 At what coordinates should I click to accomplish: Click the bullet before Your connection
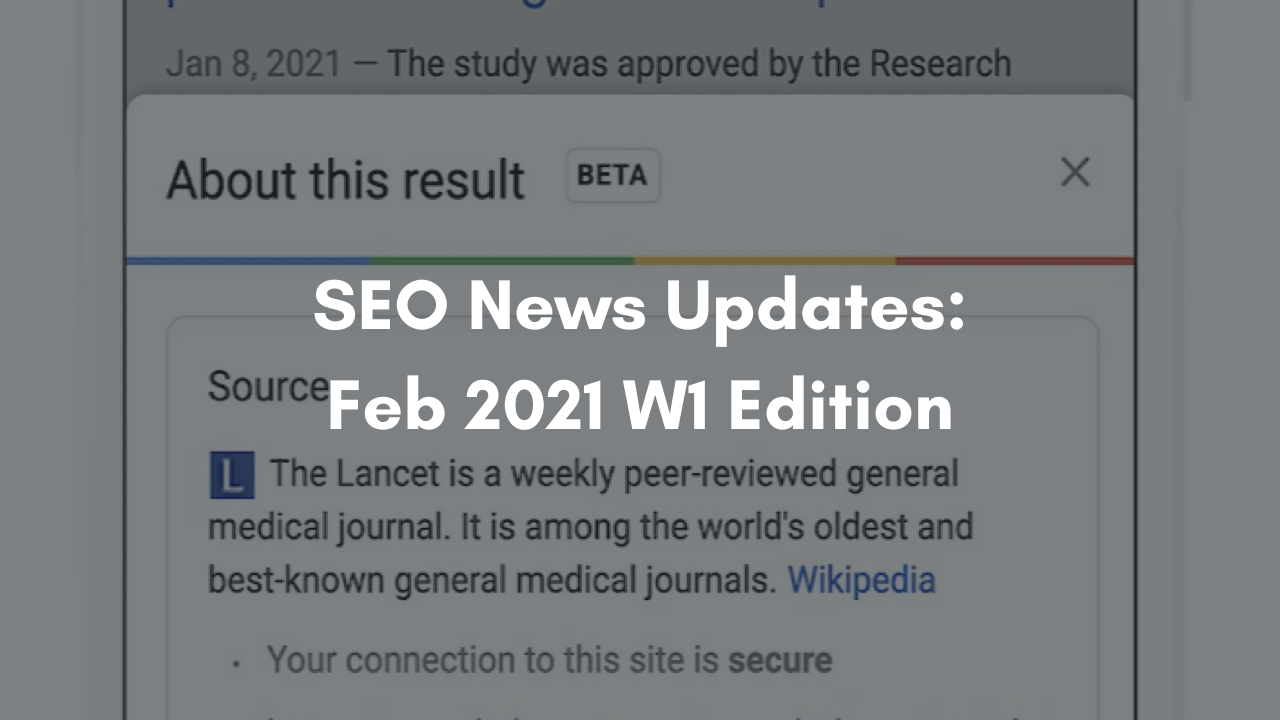[237, 663]
